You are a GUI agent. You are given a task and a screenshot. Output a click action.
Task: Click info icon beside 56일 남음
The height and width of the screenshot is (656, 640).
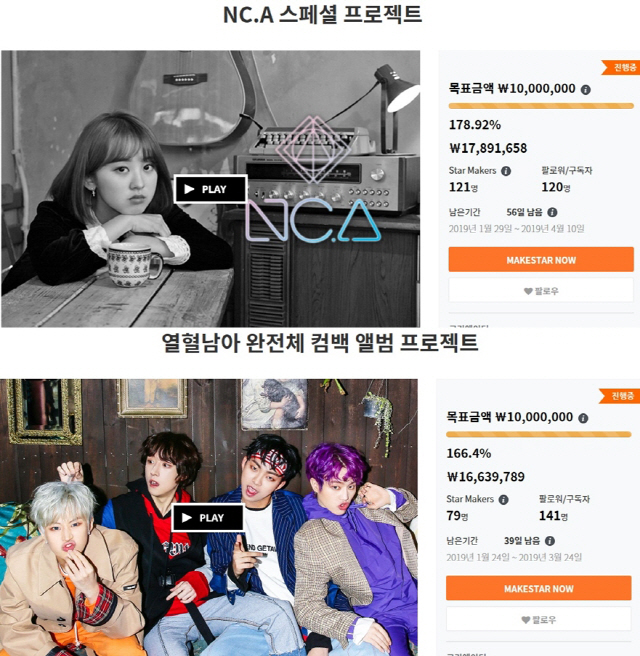pyautogui.click(x=552, y=212)
